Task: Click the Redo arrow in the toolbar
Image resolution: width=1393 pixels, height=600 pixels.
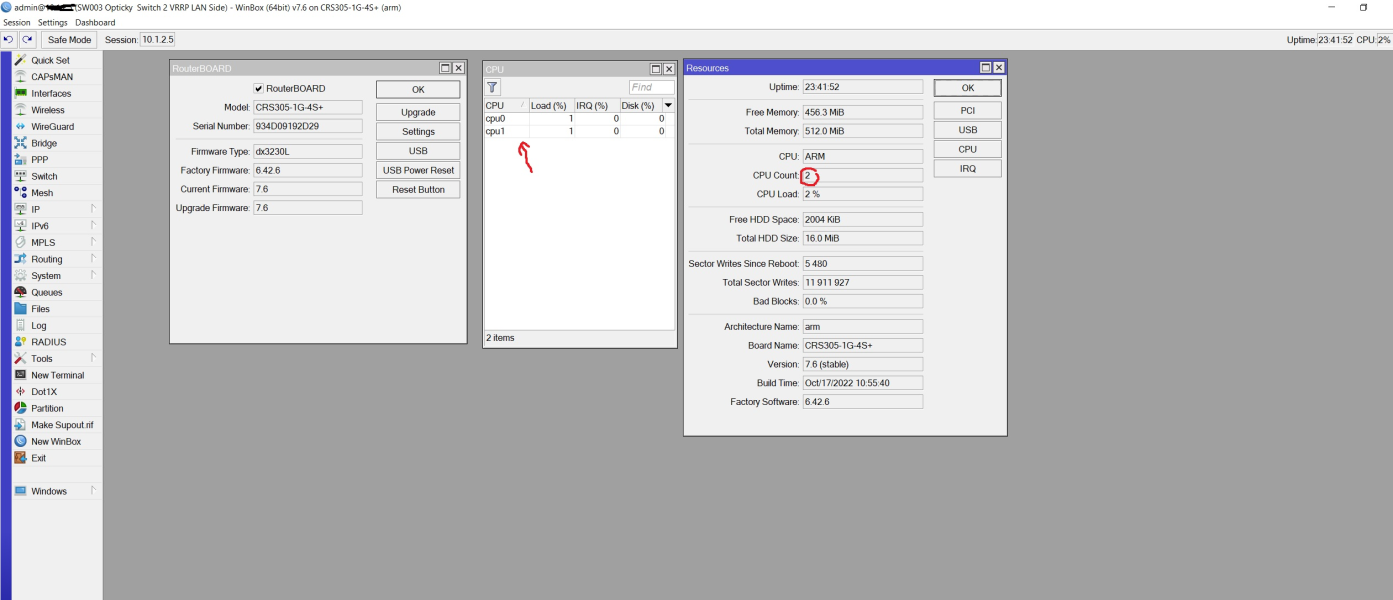Action: (27, 39)
